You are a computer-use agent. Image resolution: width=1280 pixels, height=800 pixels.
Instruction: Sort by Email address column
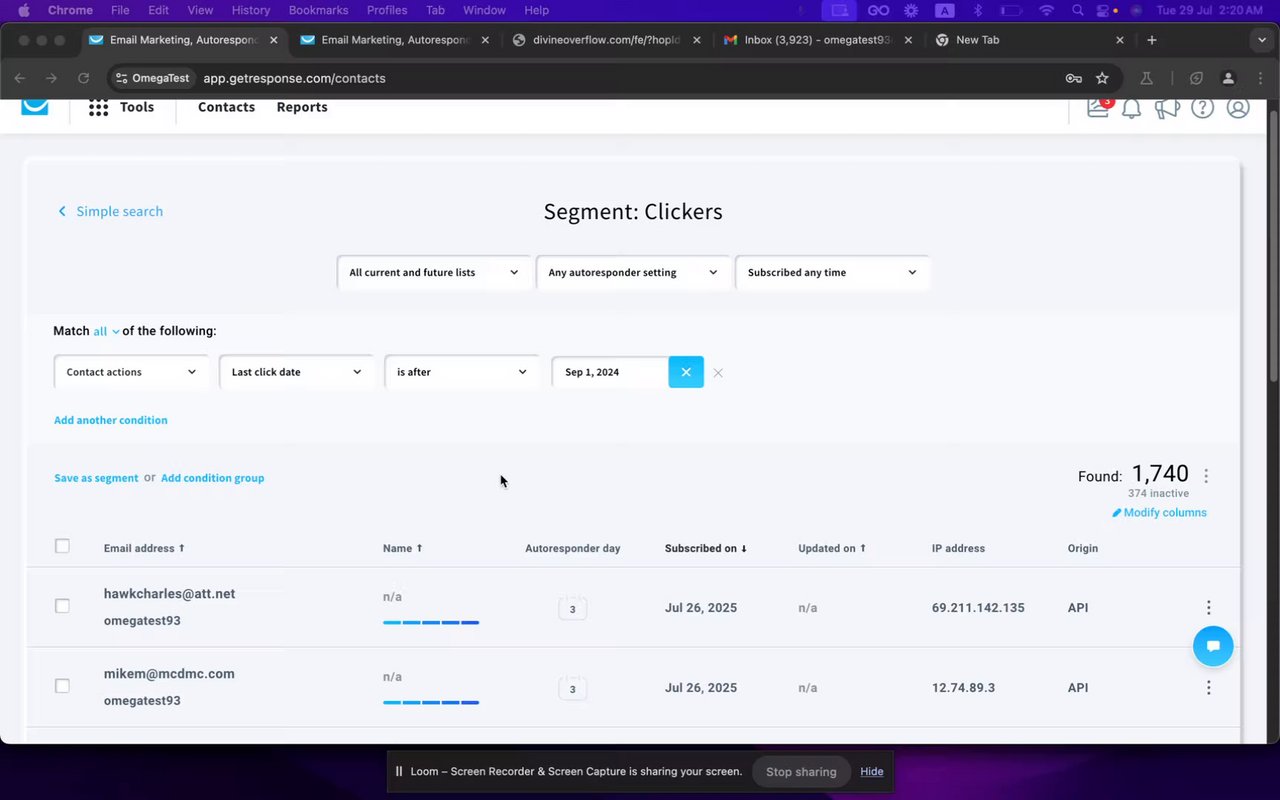pos(144,548)
